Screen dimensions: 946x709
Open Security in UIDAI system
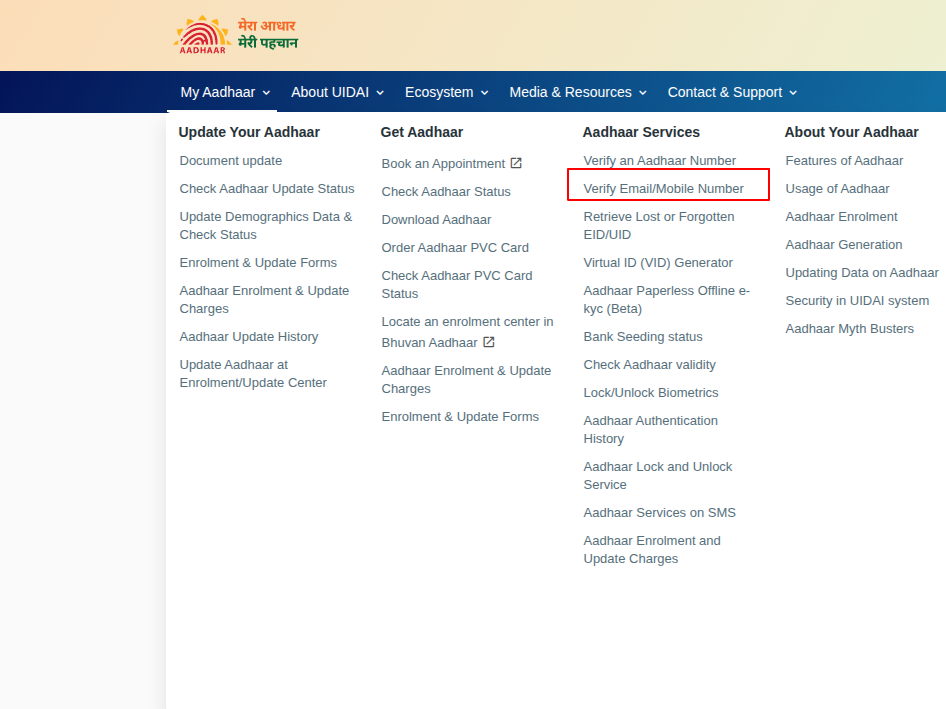click(857, 300)
